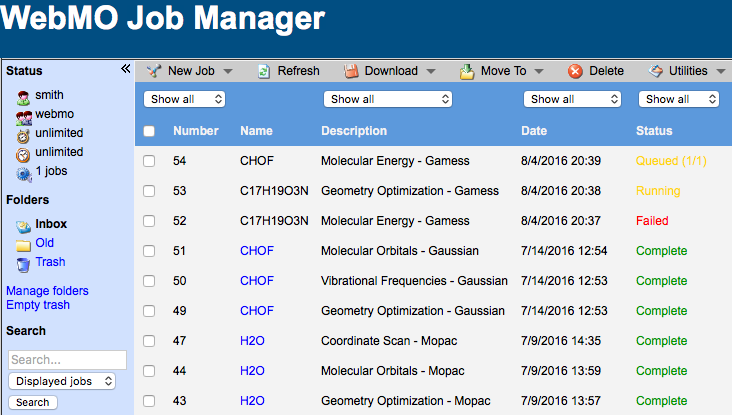Collapse the sidebar with double-chevron icon
Screen dimensions: 732x415
tap(125, 69)
